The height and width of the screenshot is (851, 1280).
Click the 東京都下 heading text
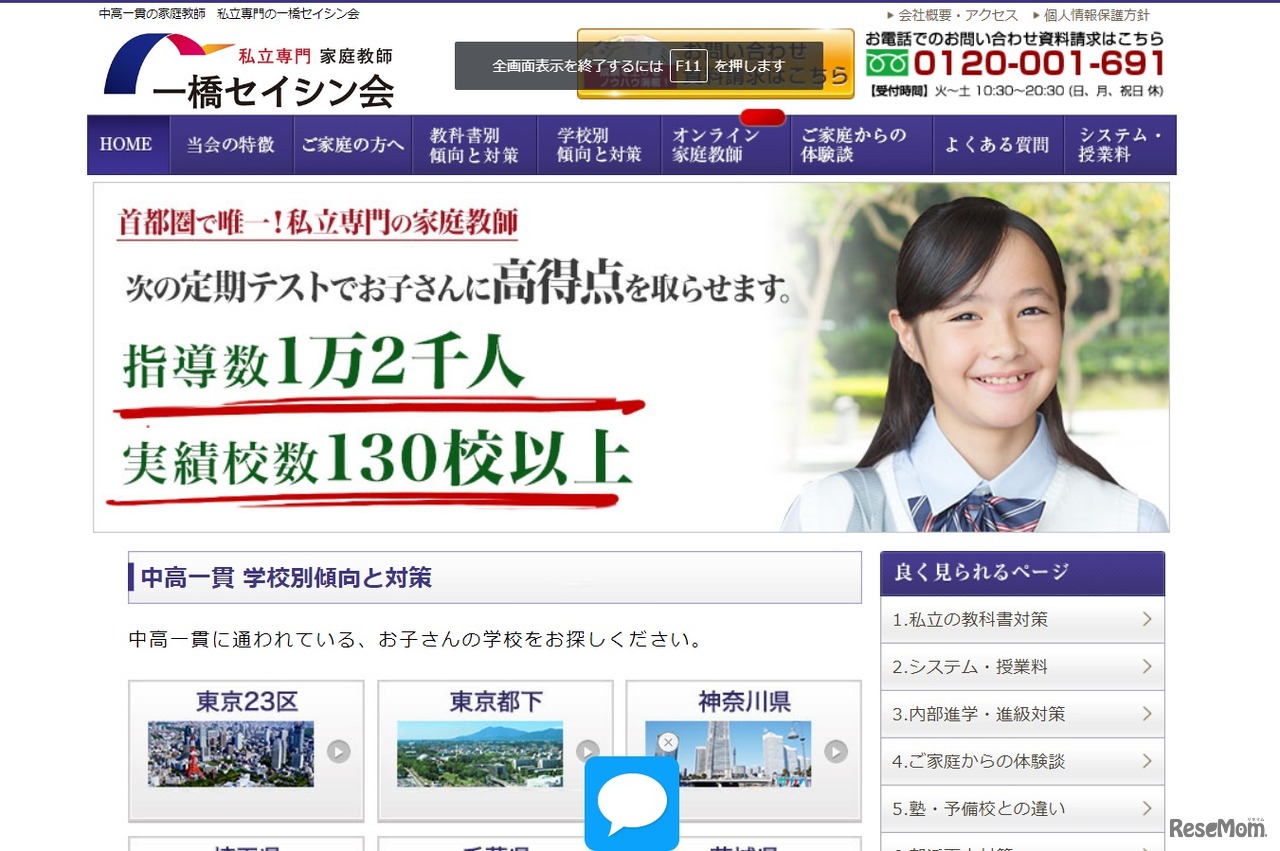click(x=496, y=702)
